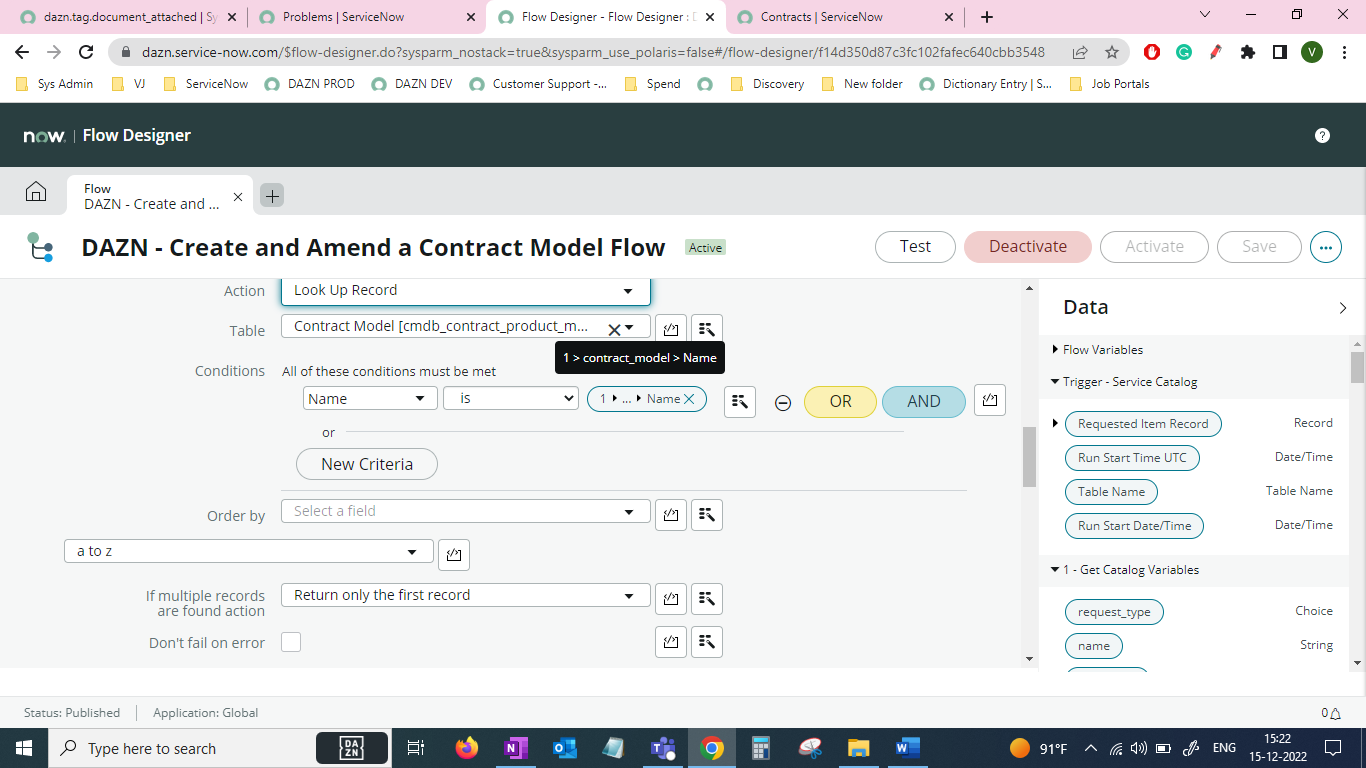The image size is (1366, 768).
Task: Reload the browser page
Action: [x=86, y=52]
